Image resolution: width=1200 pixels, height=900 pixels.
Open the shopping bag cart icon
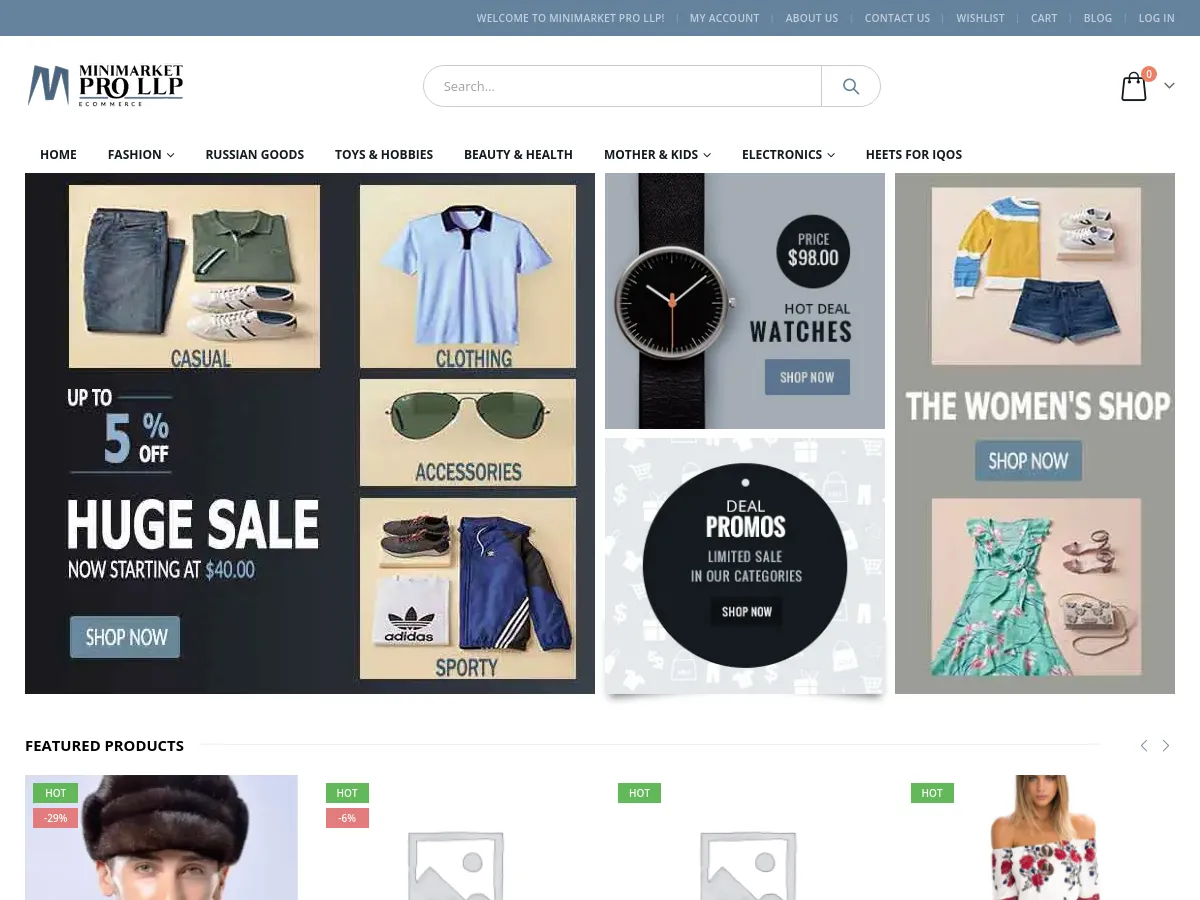pos(1134,87)
